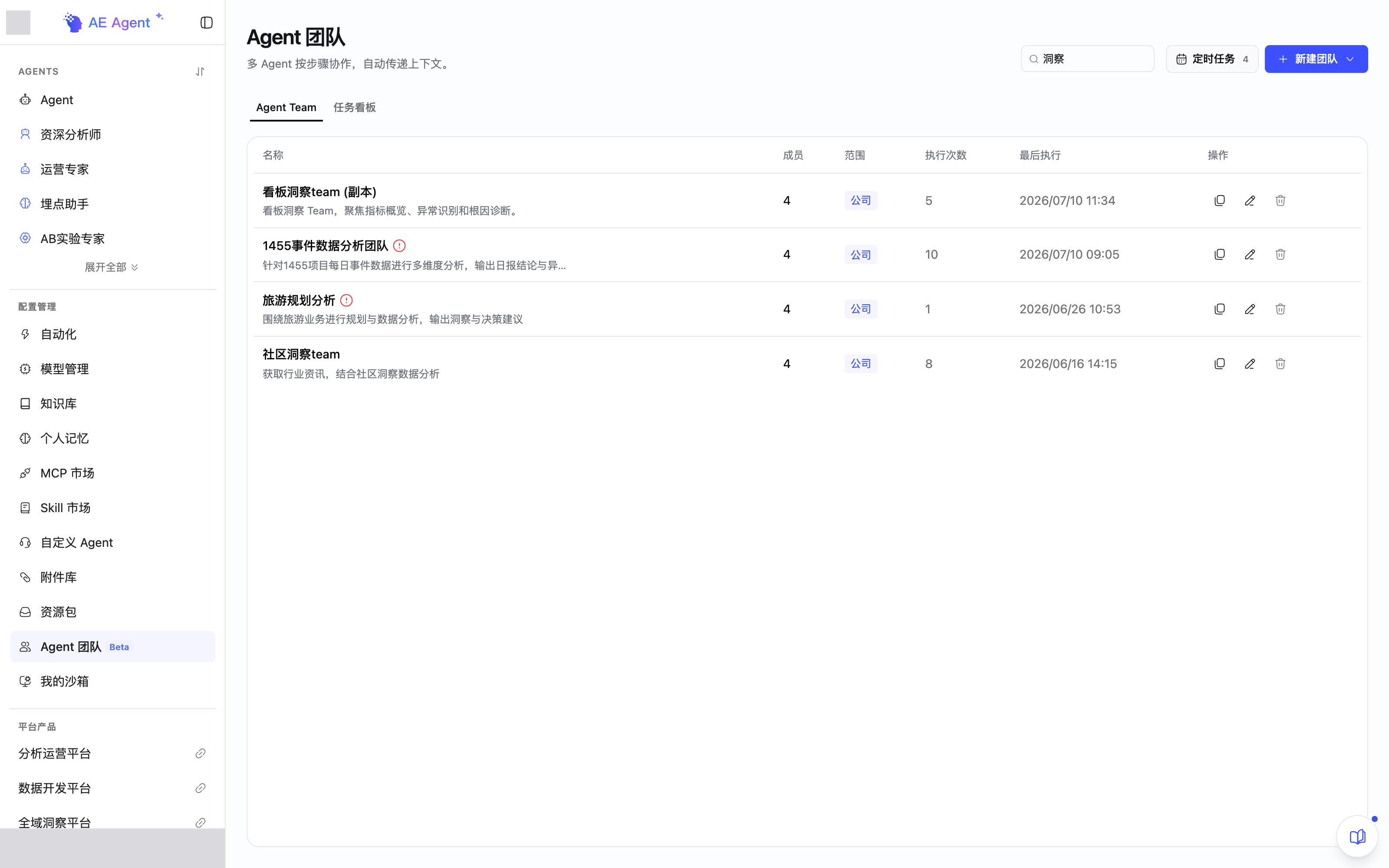Focus the search field containing 洞察
Image resolution: width=1389 pixels, height=868 pixels.
1088,59
